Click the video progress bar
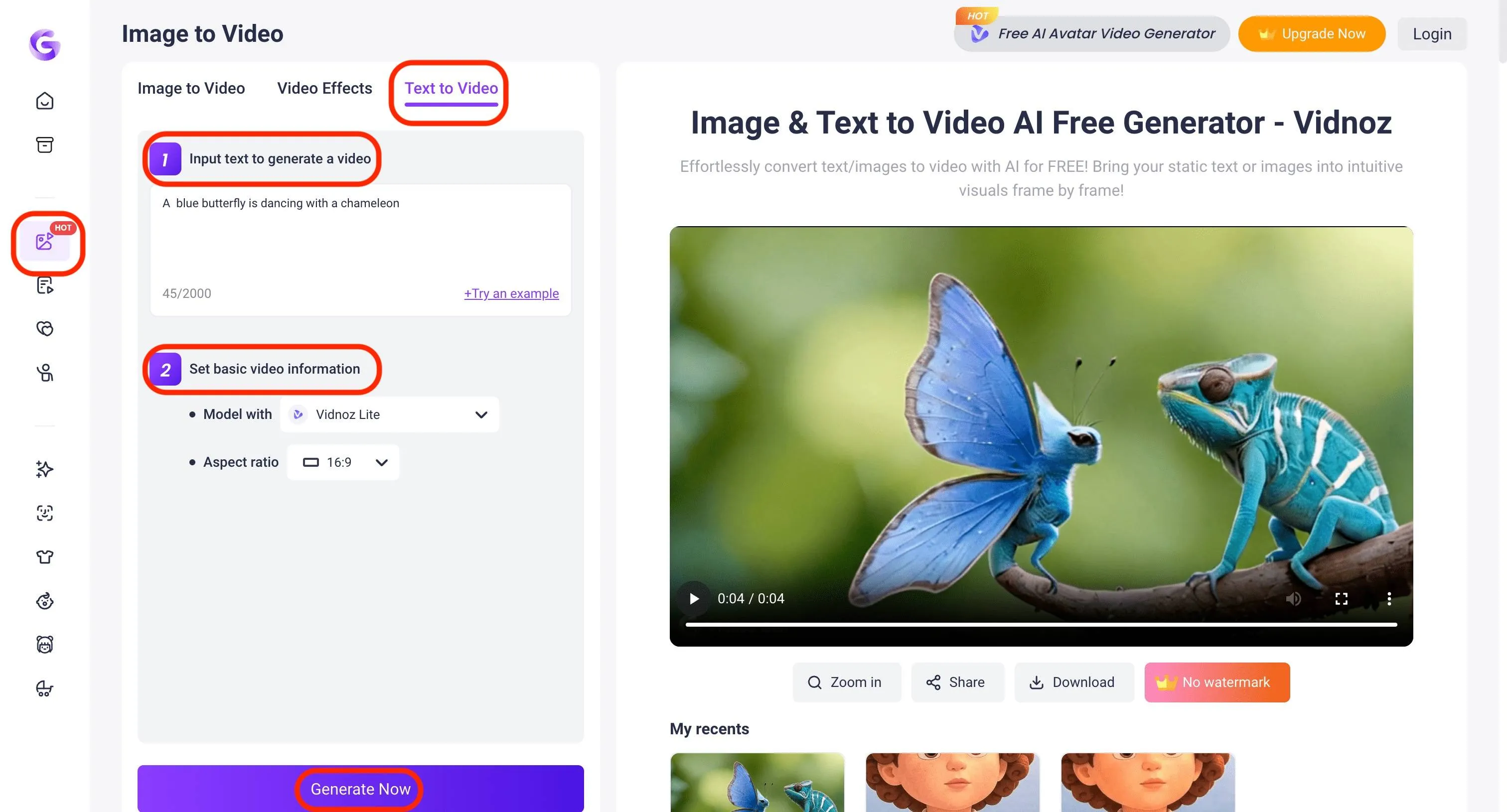This screenshot has height=812, width=1507. [1042, 625]
